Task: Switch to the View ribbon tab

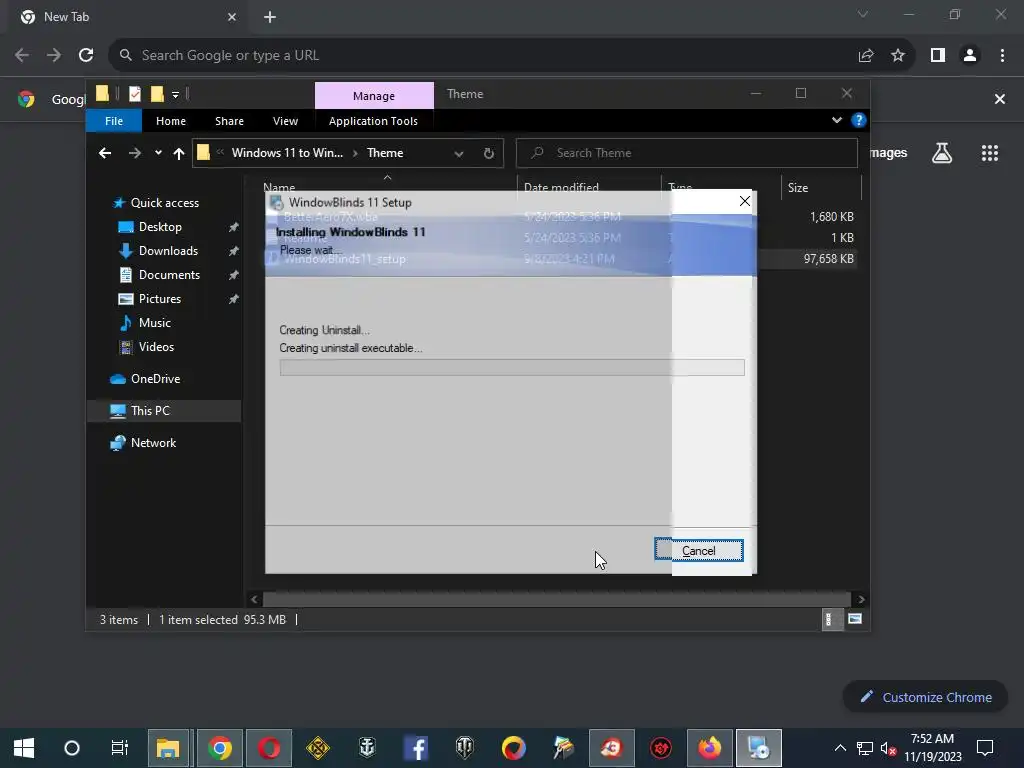Action: pyautogui.click(x=285, y=121)
